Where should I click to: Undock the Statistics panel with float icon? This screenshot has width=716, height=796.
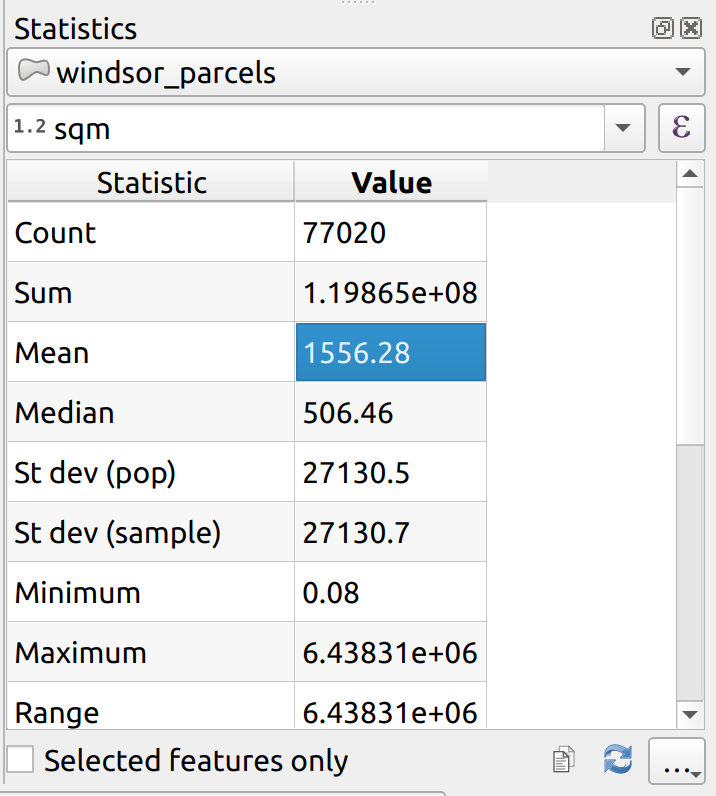662,29
